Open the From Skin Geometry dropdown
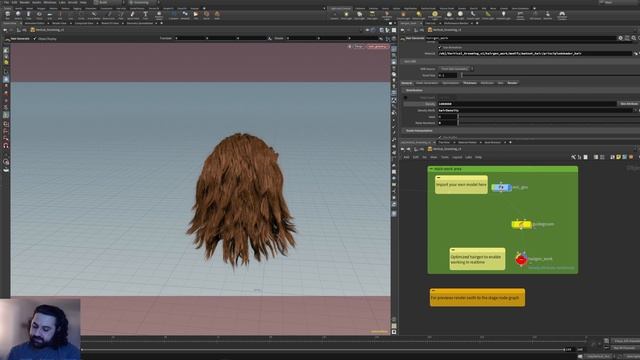The image size is (640, 360). (456, 69)
